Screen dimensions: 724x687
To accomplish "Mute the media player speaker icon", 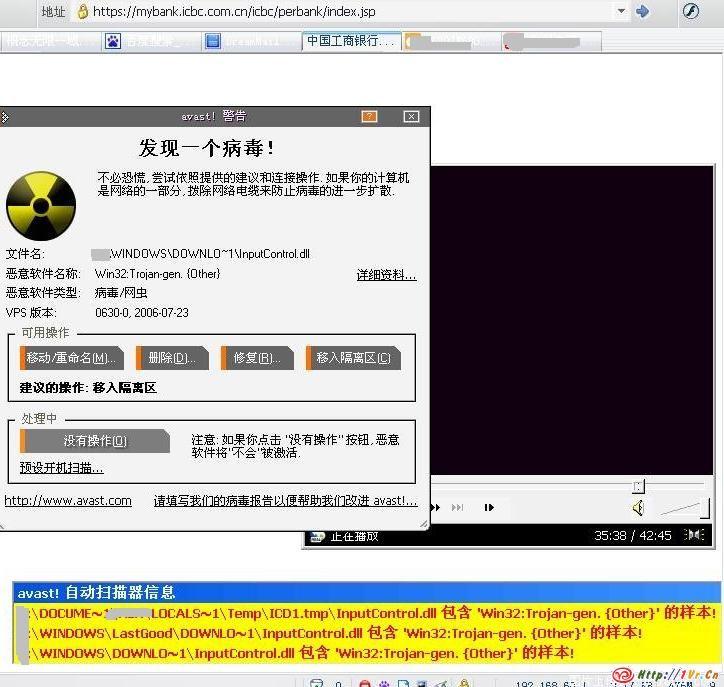I will (x=639, y=508).
